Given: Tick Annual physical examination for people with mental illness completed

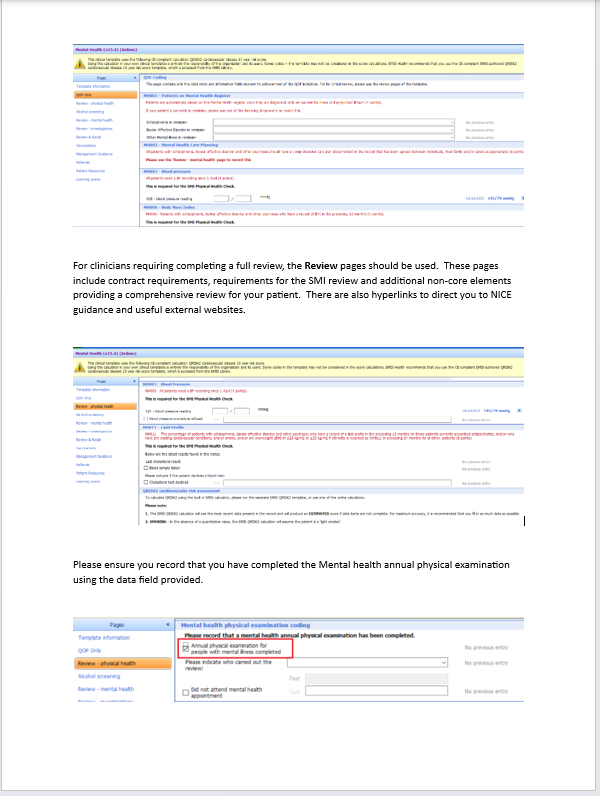Looking at the screenshot, I should (x=186, y=648).
